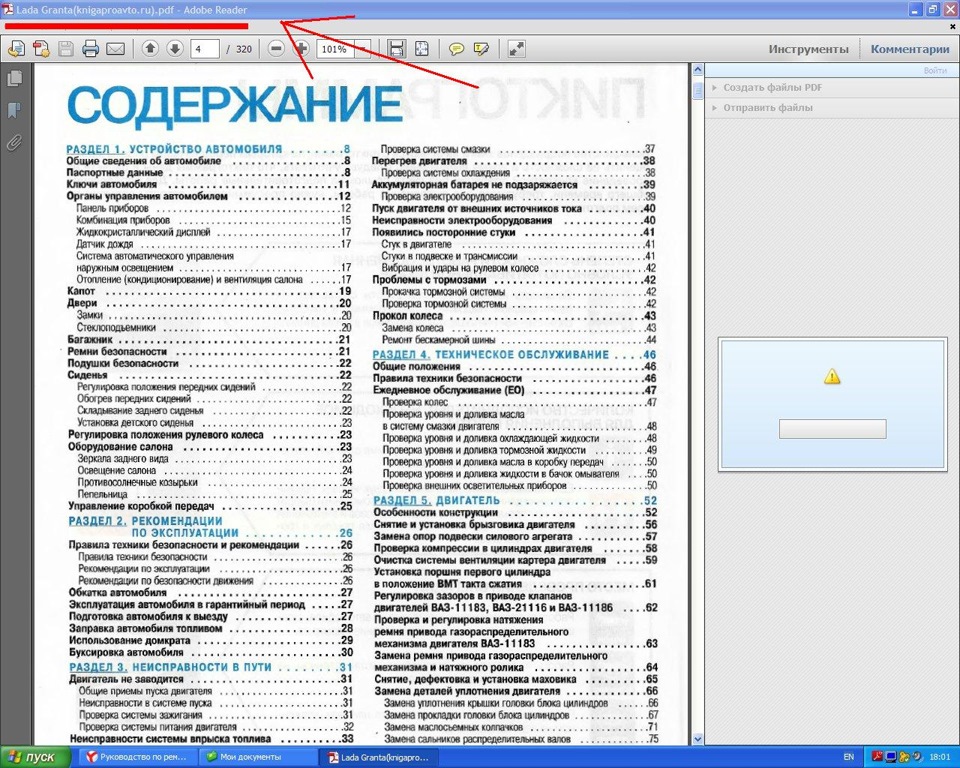Click the РАЗДЕЛ 4. ТЕХНИЧЕСКОЕ ОБСЛУЖИВАНИЕ heading

click(x=490, y=355)
